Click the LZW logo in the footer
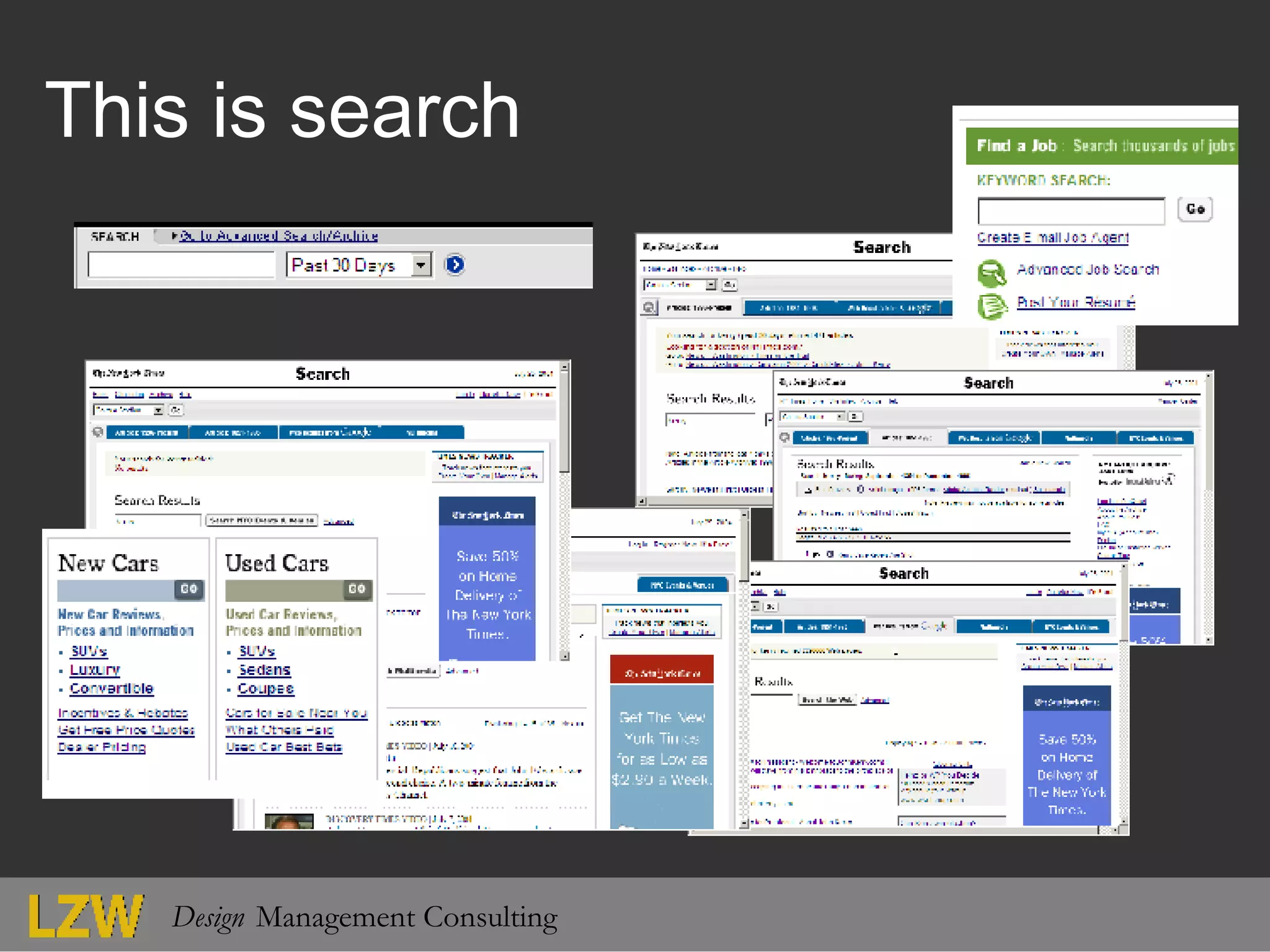The width and height of the screenshot is (1270, 952). tap(86, 915)
